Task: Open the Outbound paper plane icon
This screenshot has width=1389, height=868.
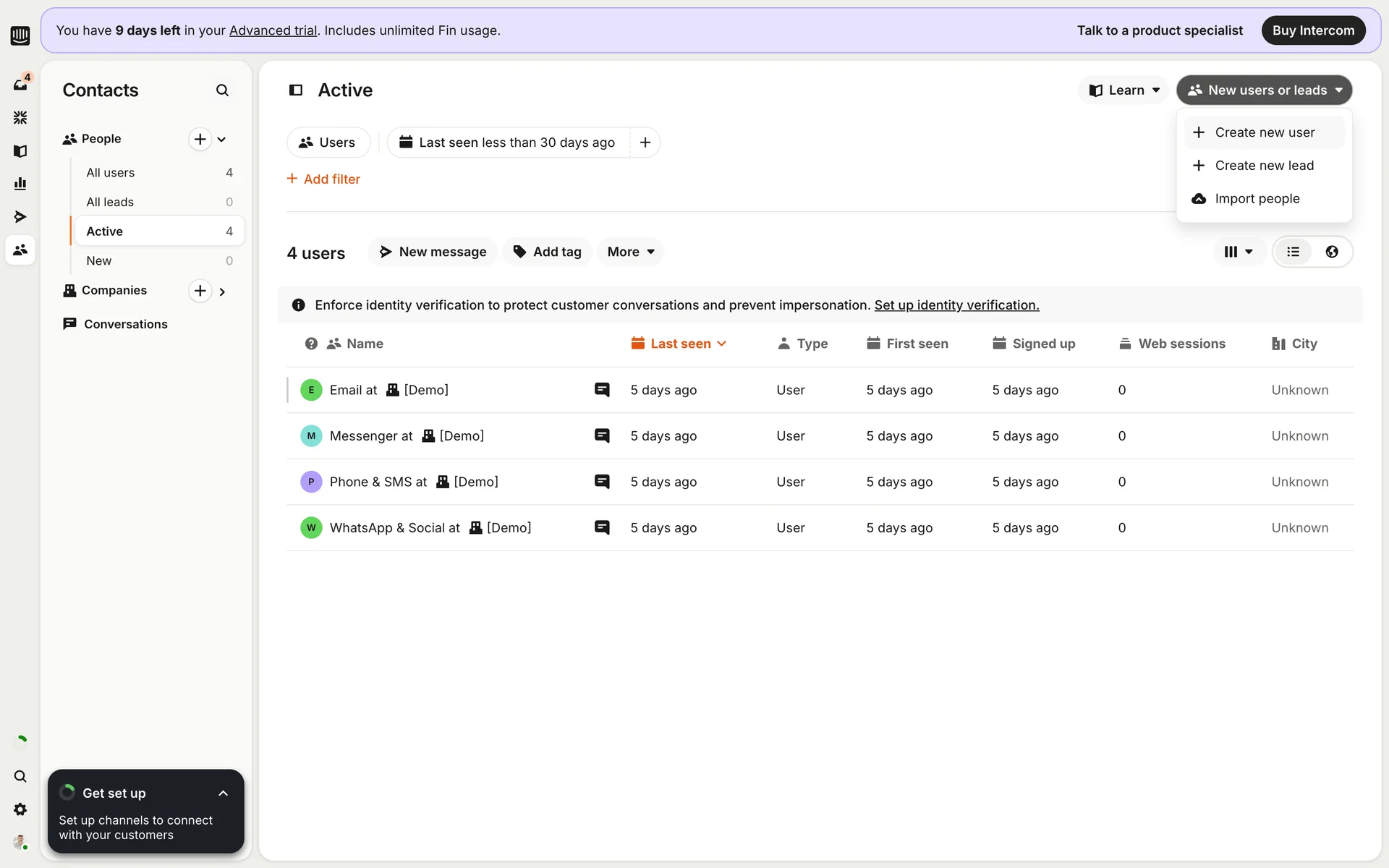Action: pyautogui.click(x=20, y=217)
